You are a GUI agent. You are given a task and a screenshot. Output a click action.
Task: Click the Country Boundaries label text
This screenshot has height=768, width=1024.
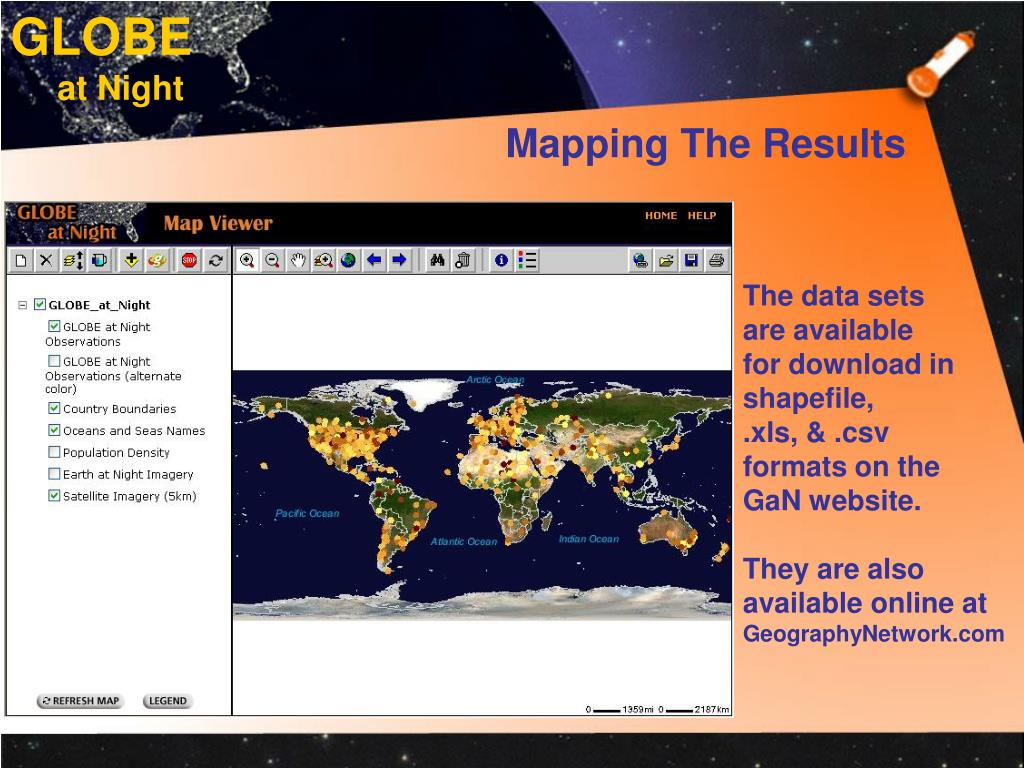click(x=120, y=409)
